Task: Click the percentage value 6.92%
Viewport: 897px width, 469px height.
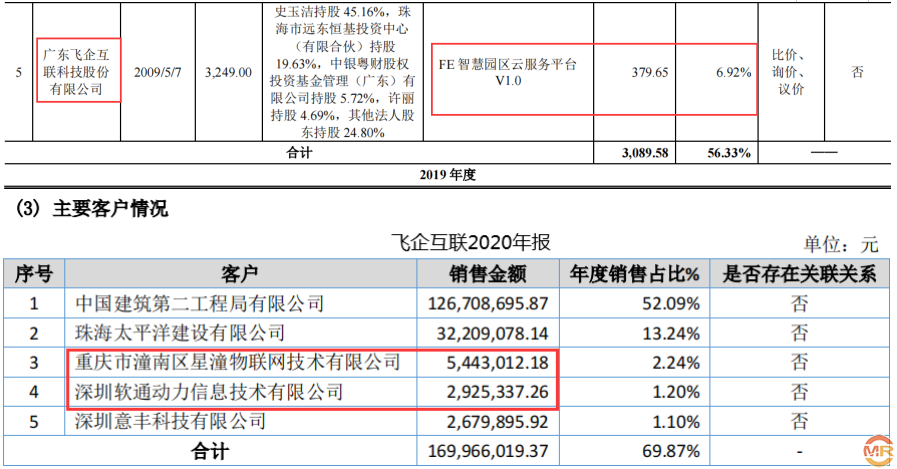Action: point(733,72)
